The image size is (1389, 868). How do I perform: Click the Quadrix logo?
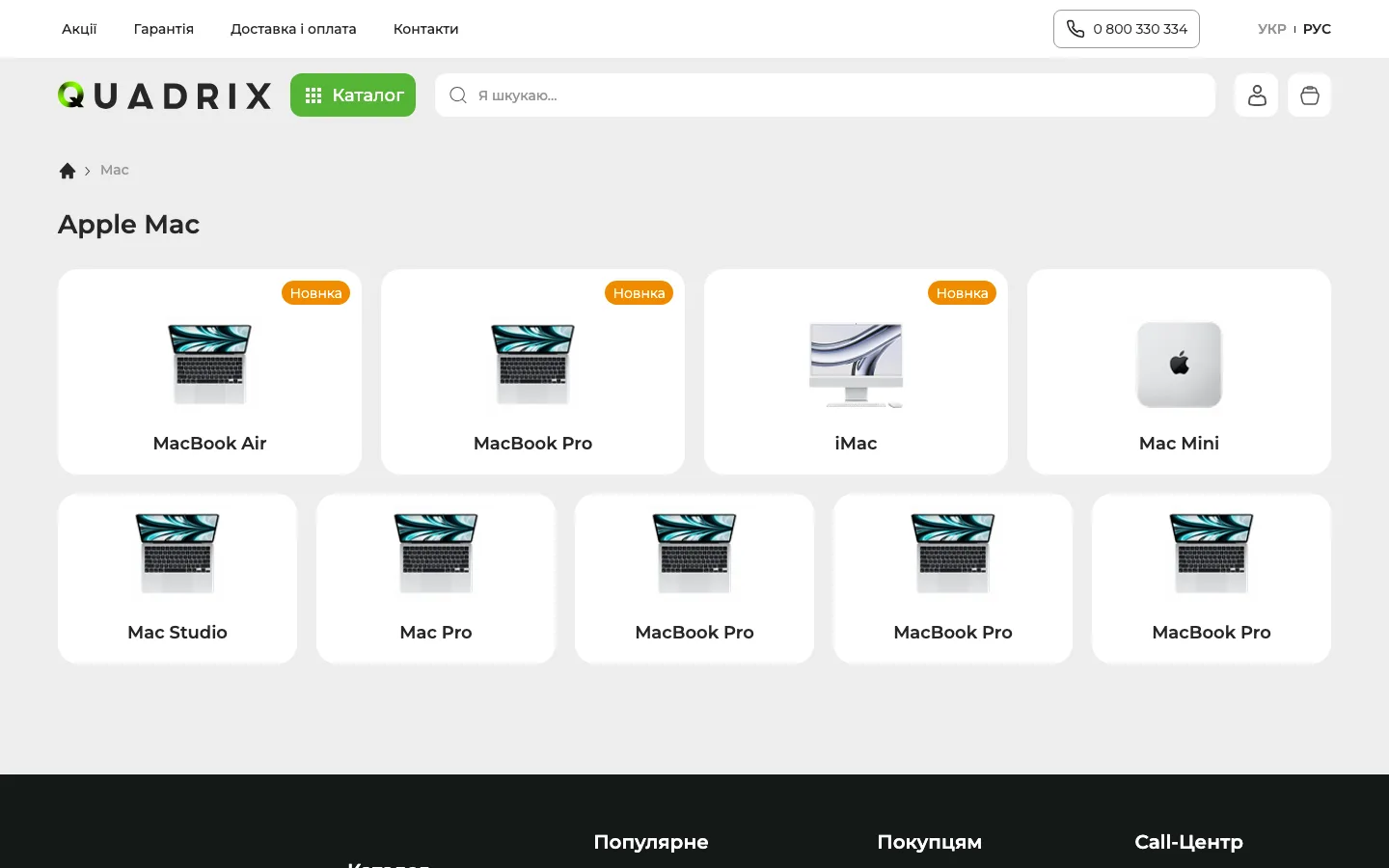165,95
